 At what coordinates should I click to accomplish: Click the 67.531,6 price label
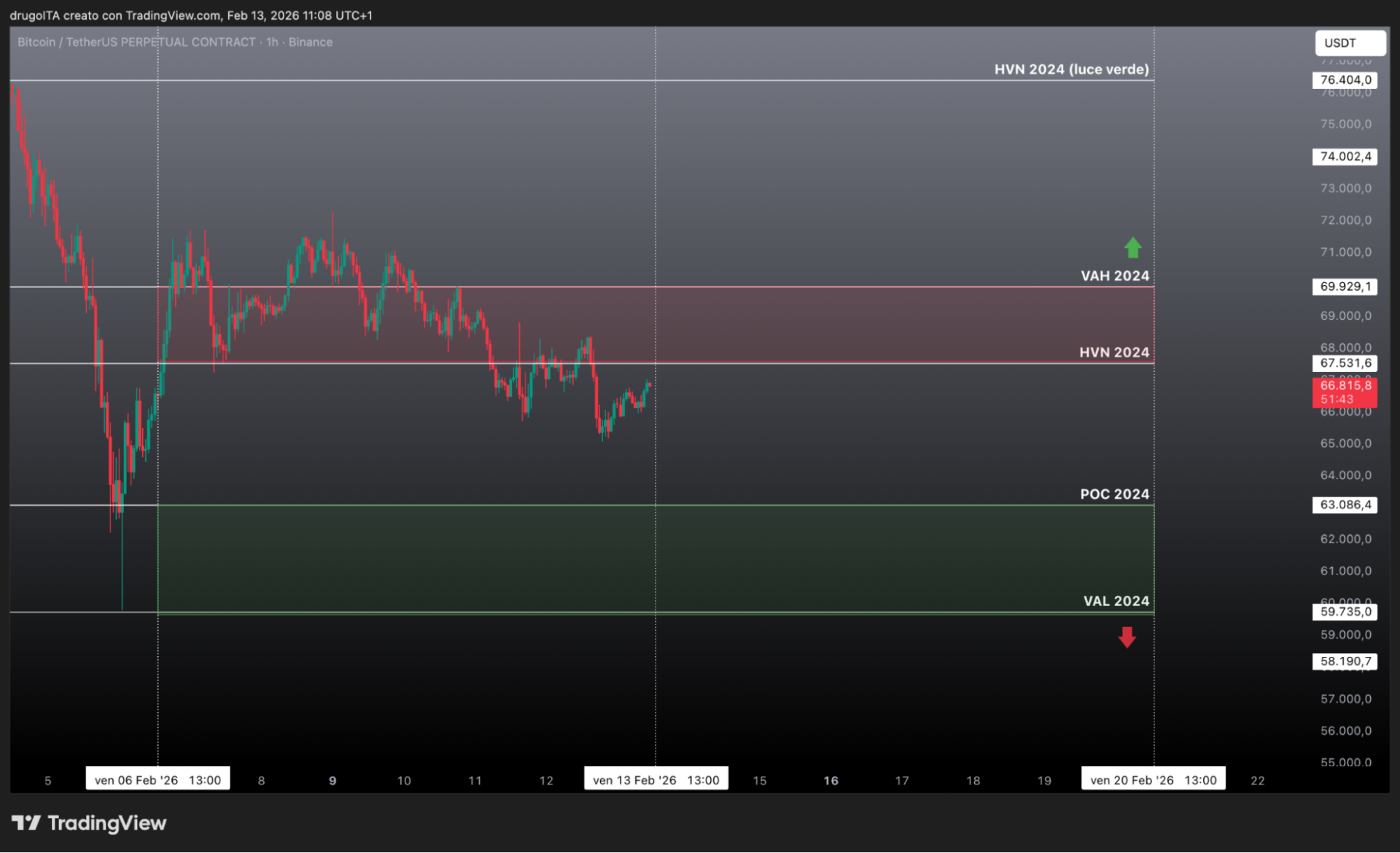tap(1345, 363)
